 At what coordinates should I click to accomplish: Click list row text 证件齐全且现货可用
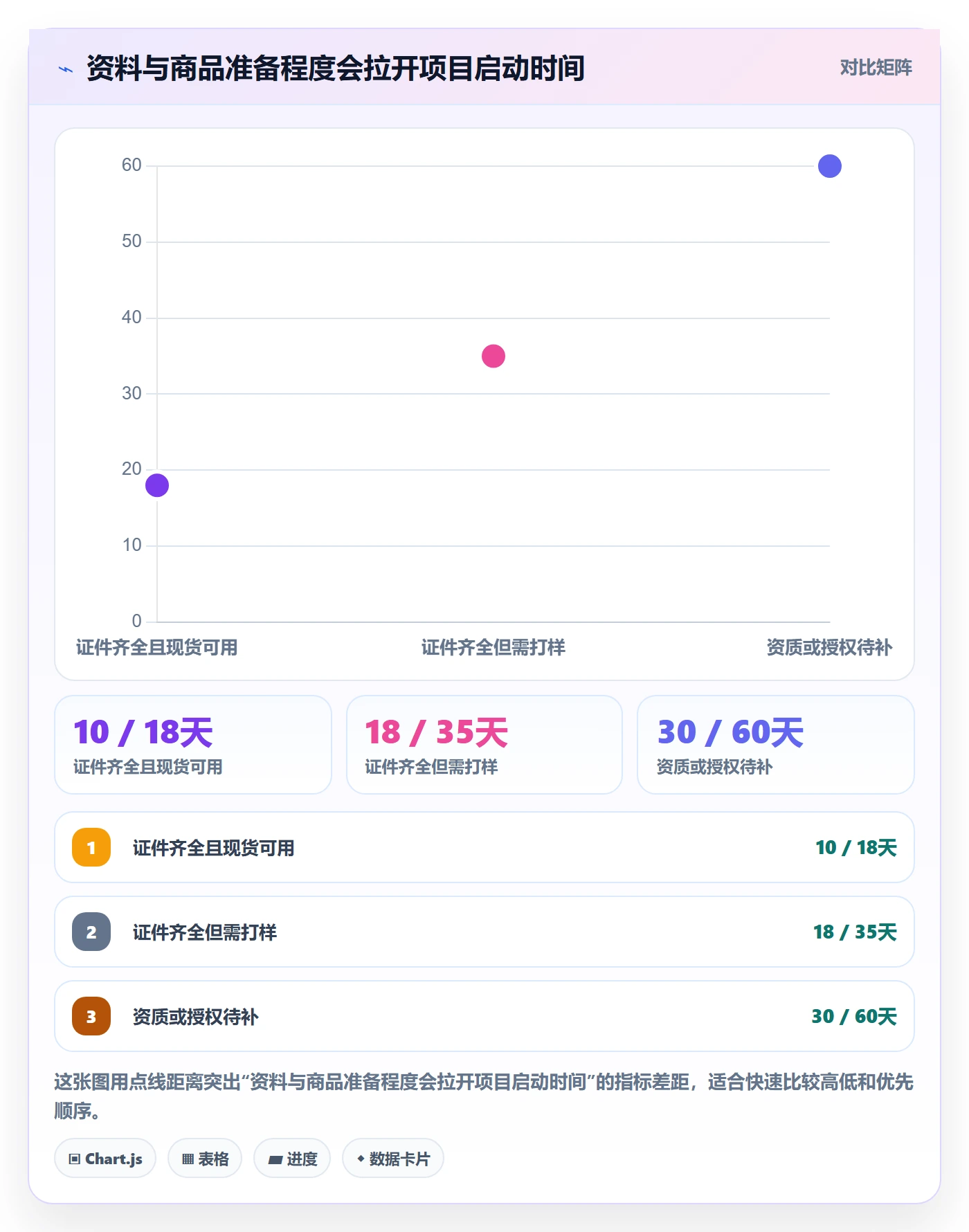point(214,848)
